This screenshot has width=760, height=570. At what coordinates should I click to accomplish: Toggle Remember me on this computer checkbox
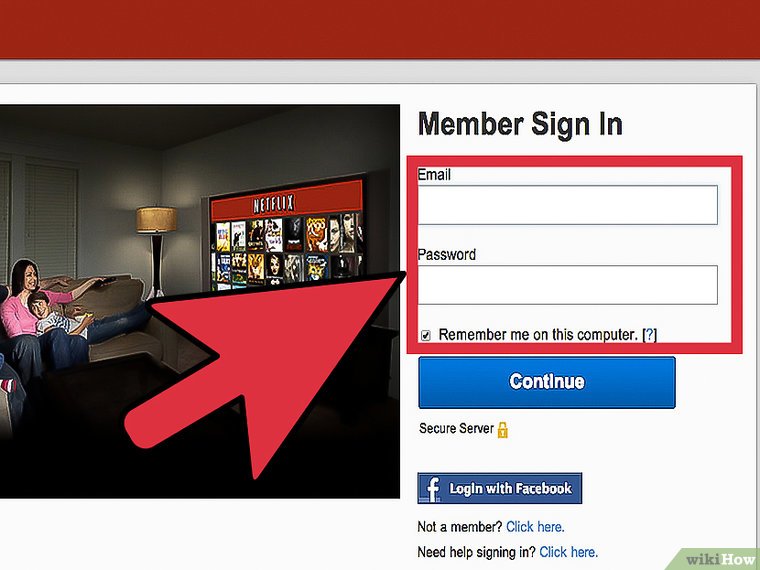426,335
